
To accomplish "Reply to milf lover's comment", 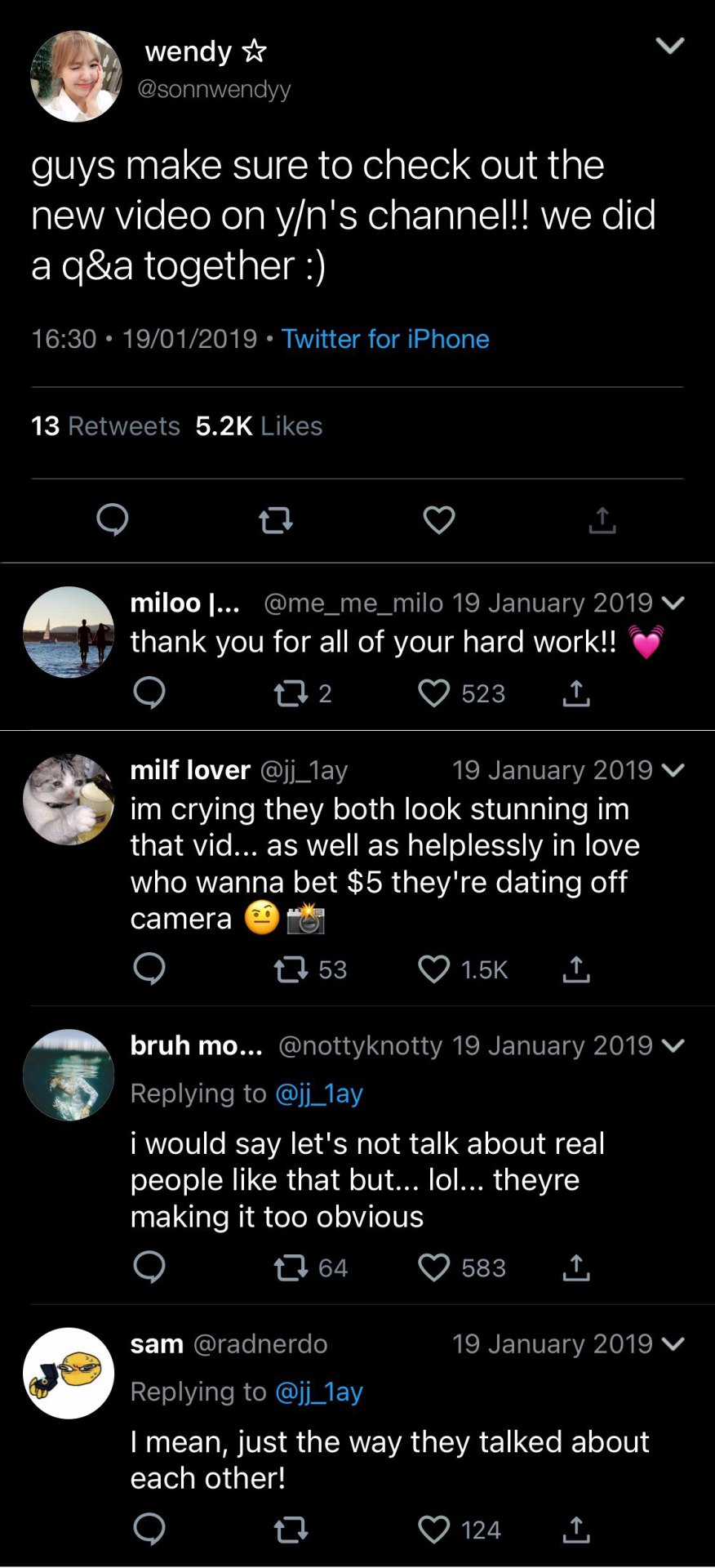I will tap(149, 969).
